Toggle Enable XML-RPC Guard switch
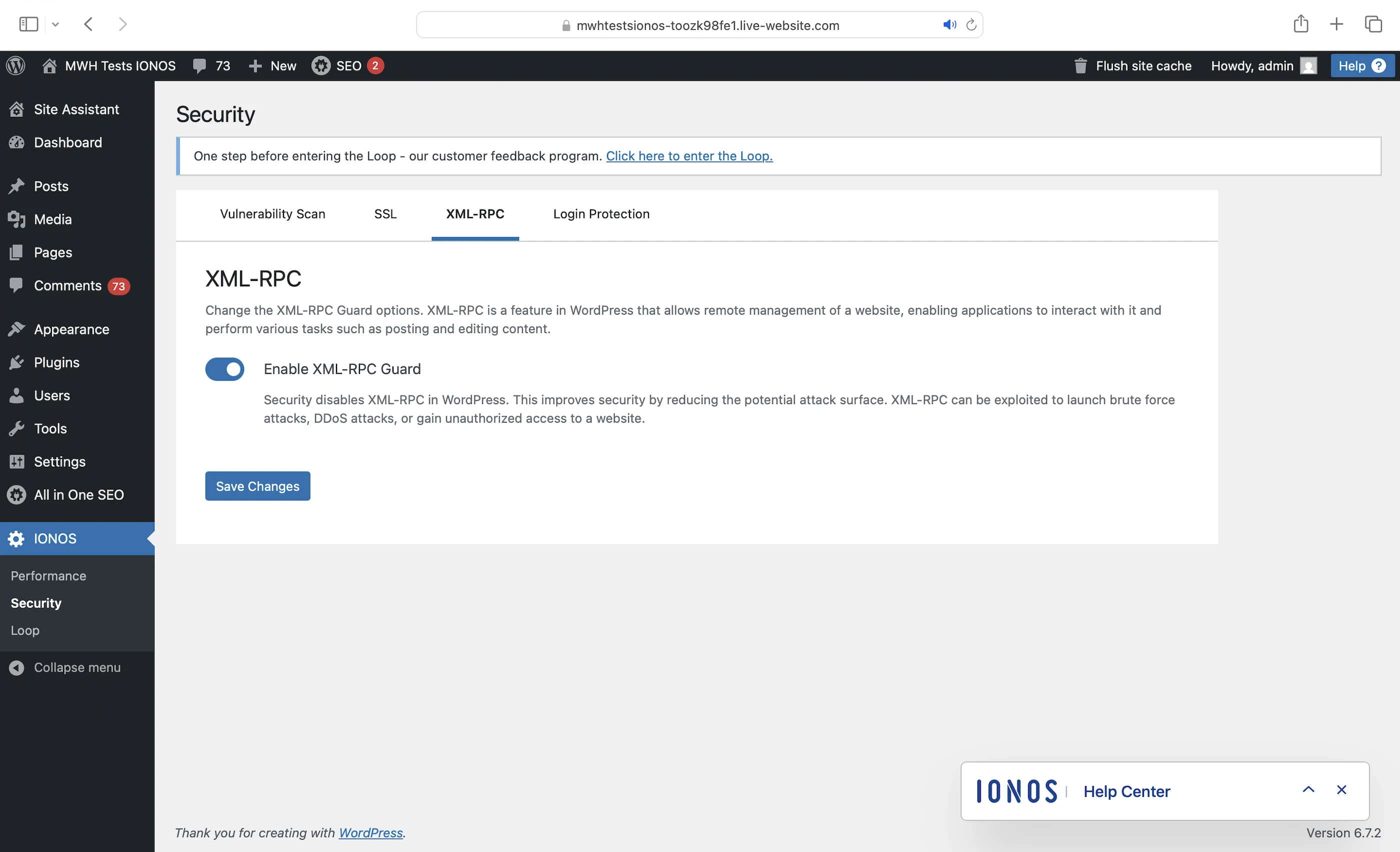The image size is (1400, 852). pyautogui.click(x=224, y=369)
